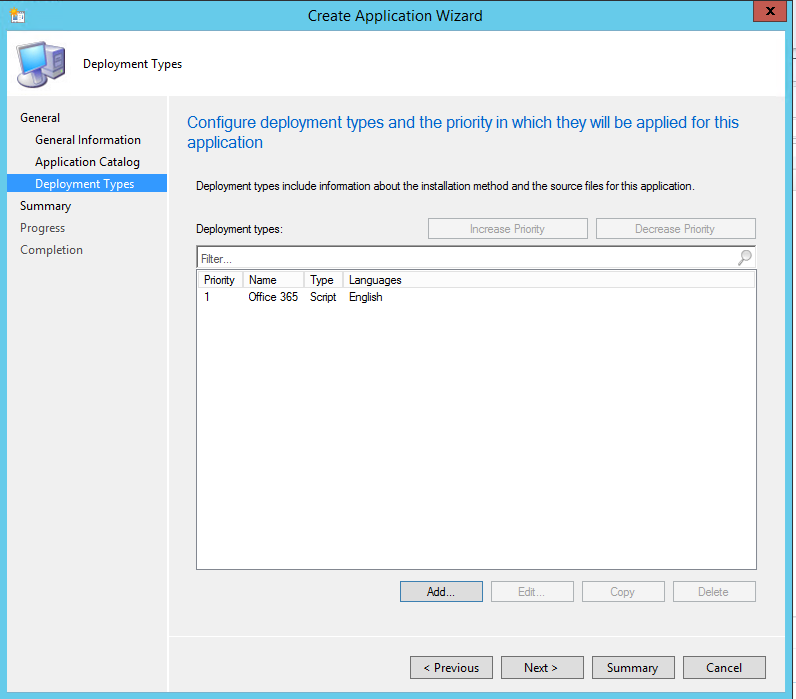
Task: Click the Edit... button
Action: [532, 591]
